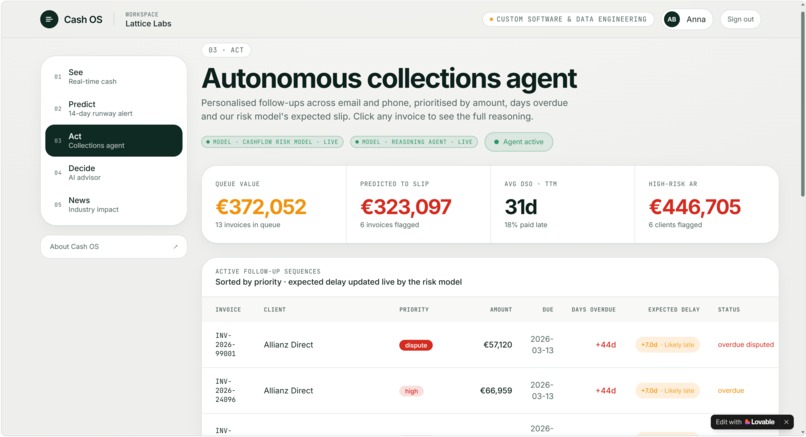The width and height of the screenshot is (806, 437).
Task: Click the Lattice Labs workspace name
Action: click(x=148, y=24)
